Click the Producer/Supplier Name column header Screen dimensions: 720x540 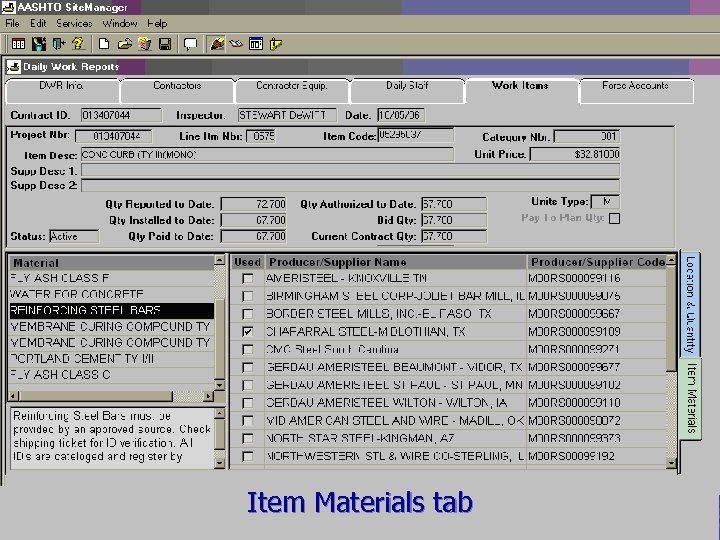[x=396, y=262]
